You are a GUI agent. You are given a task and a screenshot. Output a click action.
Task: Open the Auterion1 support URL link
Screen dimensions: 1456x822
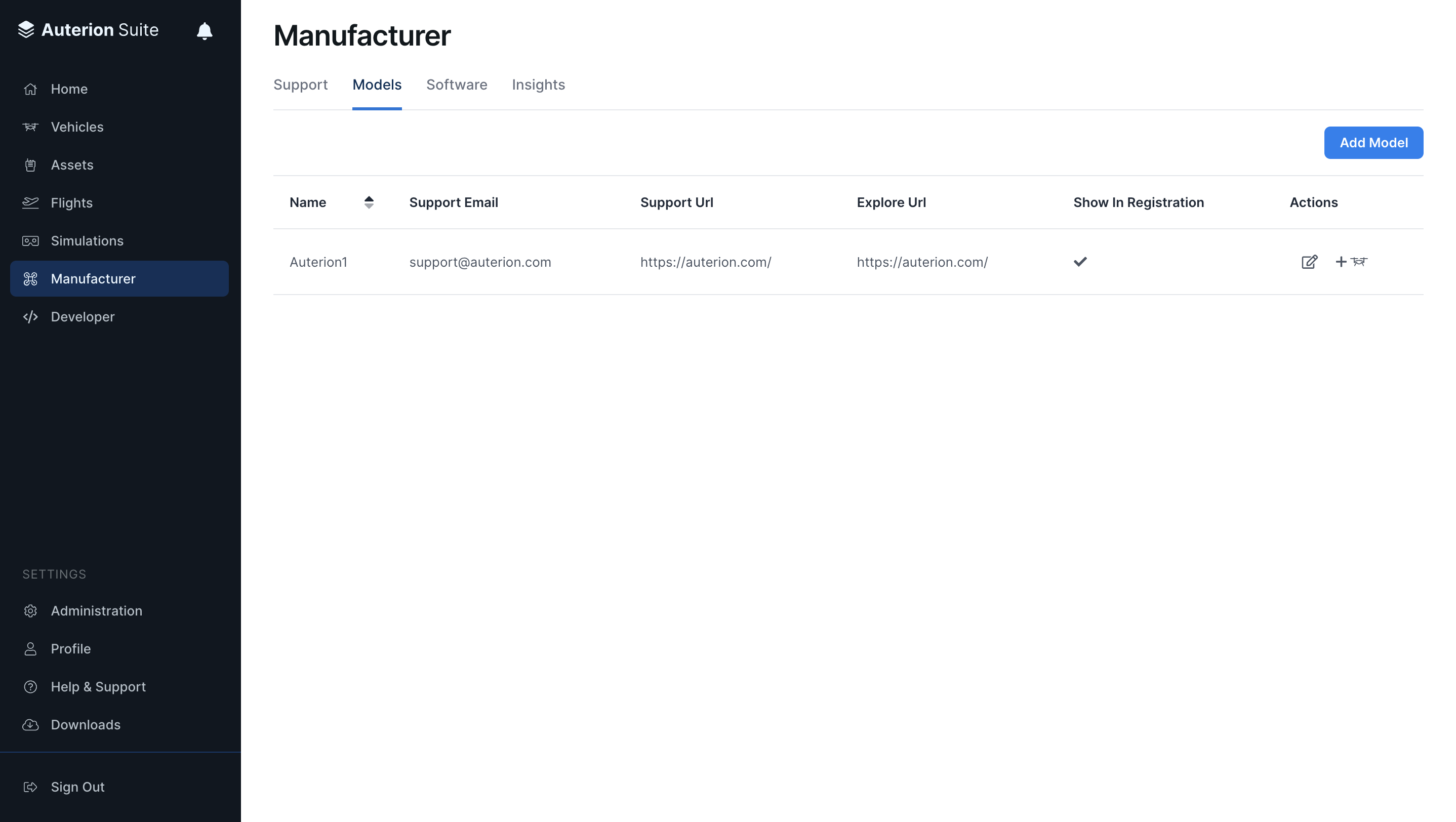pyautogui.click(x=705, y=262)
